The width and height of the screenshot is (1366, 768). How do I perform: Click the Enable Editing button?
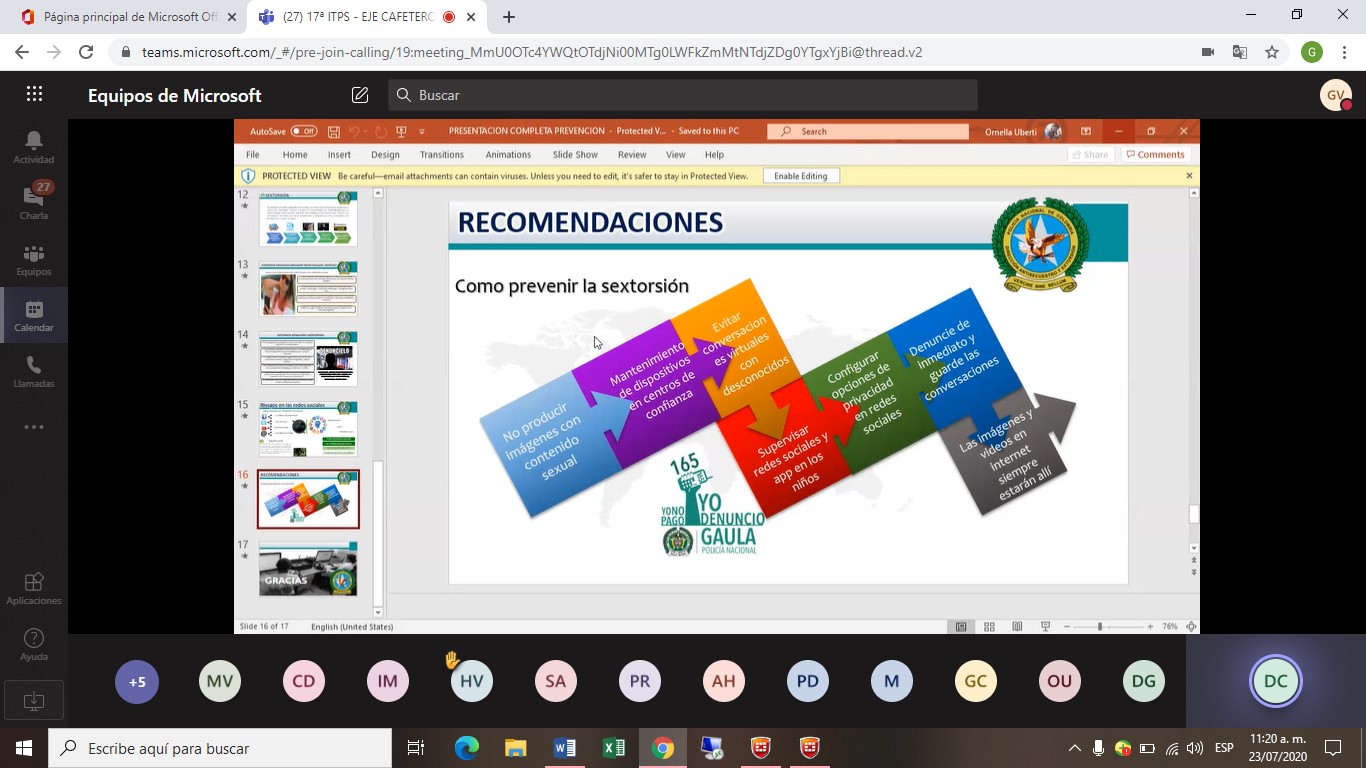click(800, 176)
